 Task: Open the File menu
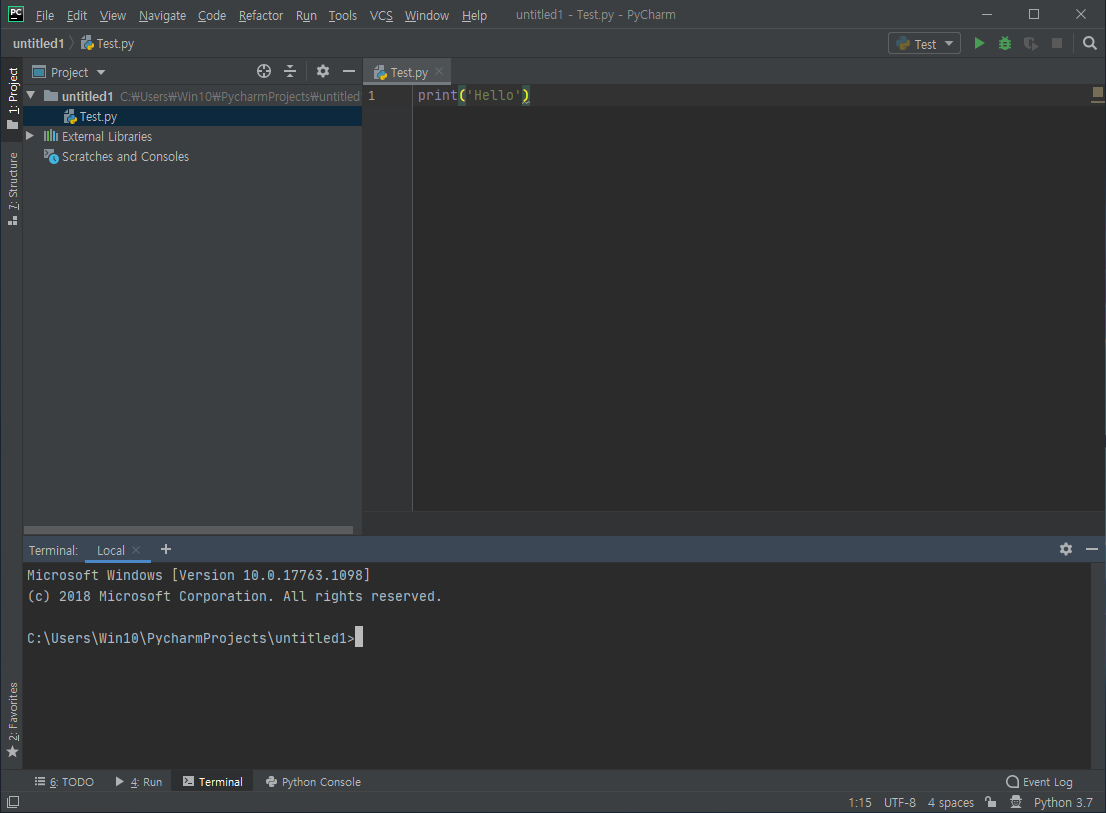[x=44, y=15]
